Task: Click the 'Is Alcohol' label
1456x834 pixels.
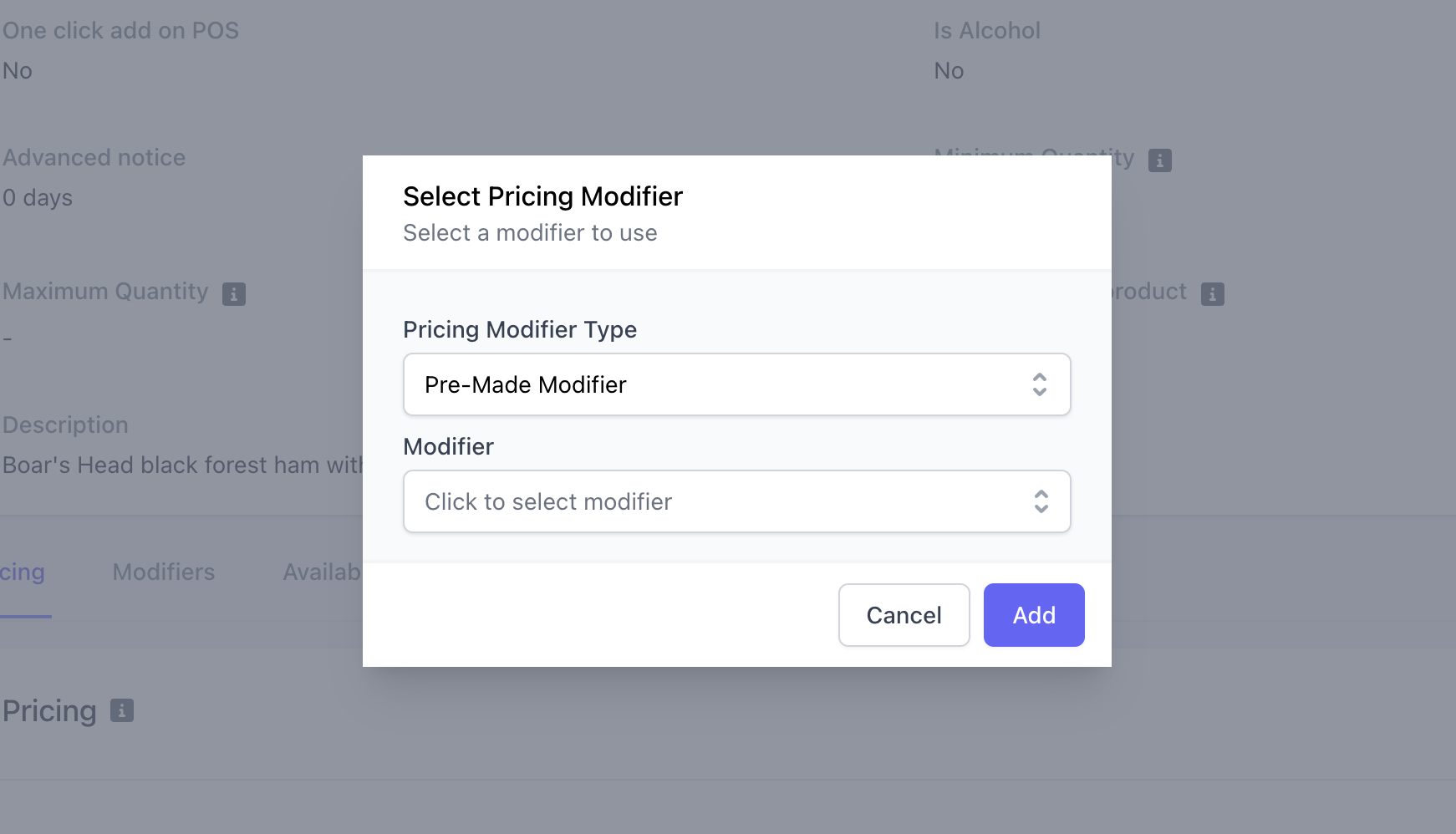Action: click(x=986, y=31)
